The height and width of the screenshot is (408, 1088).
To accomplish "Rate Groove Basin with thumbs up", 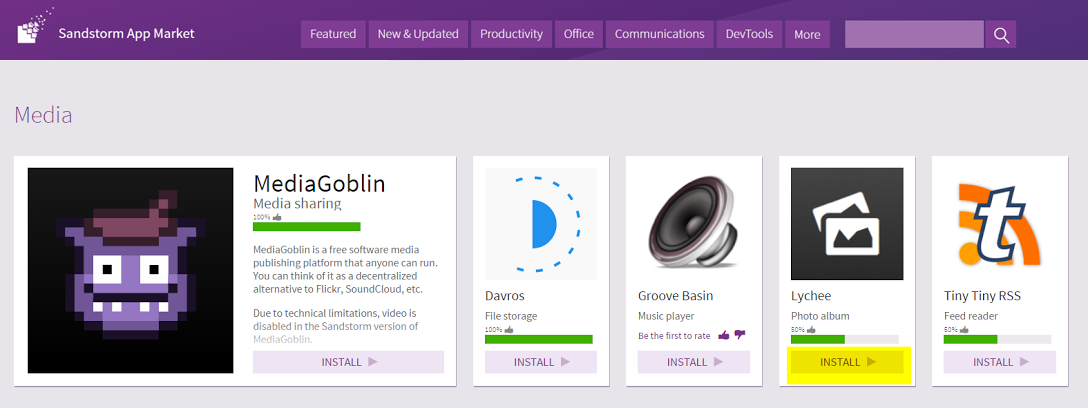I will pyautogui.click(x=724, y=335).
